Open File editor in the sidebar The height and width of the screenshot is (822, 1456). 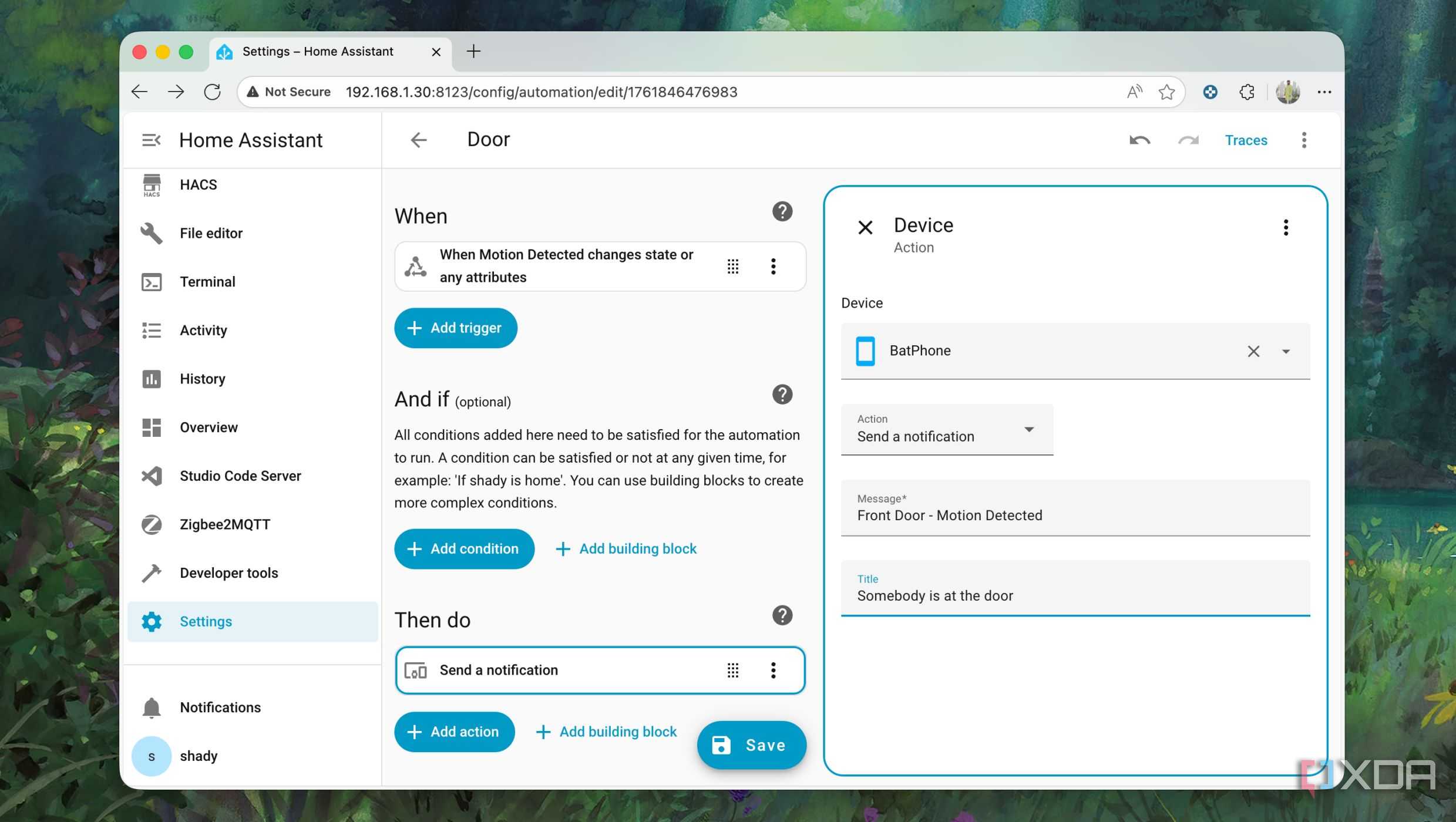point(253,233)
